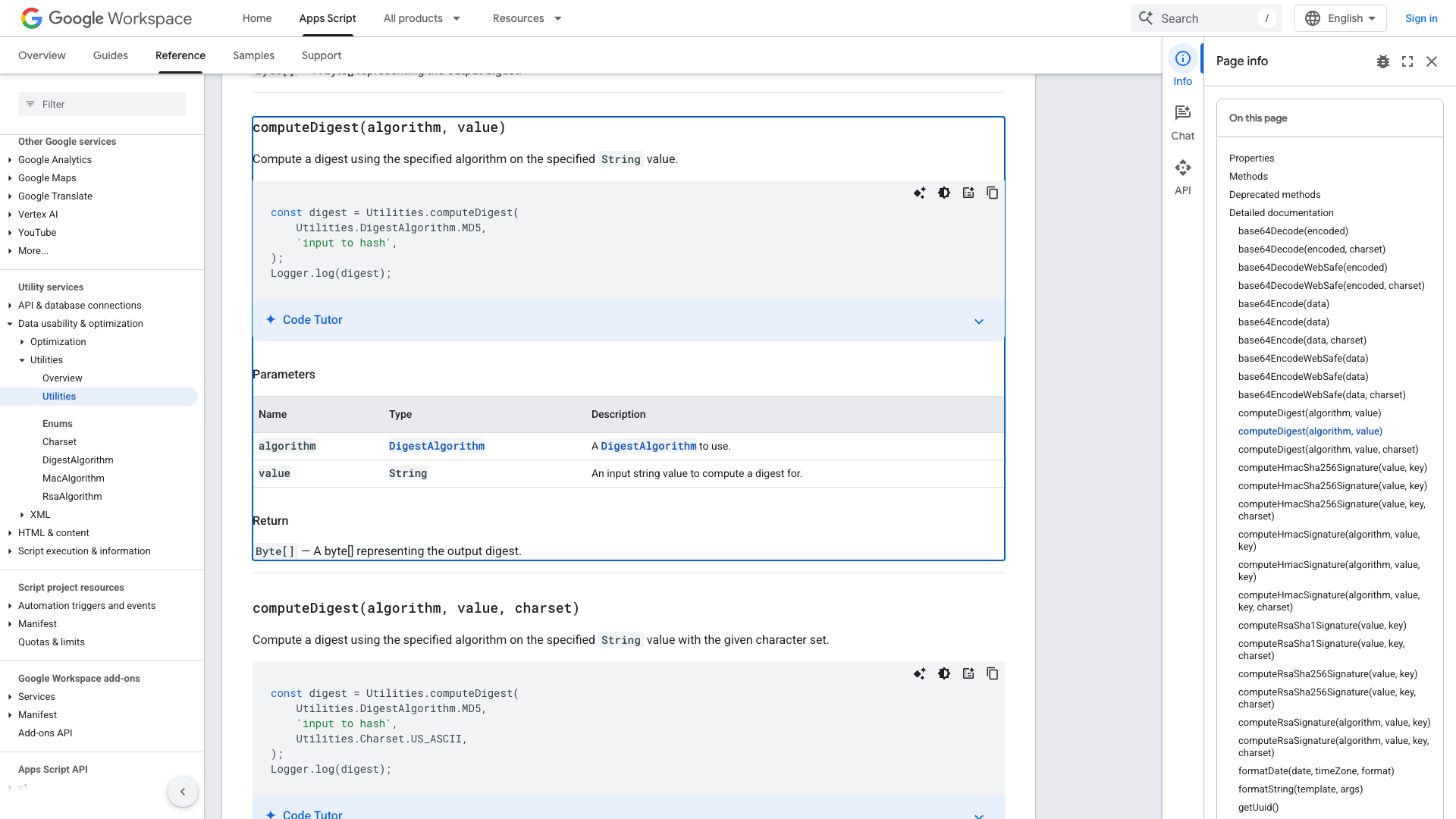1456x819 pixels.
Task: Click DigestAlgorithm link in the description column
Action: (648, 446)
